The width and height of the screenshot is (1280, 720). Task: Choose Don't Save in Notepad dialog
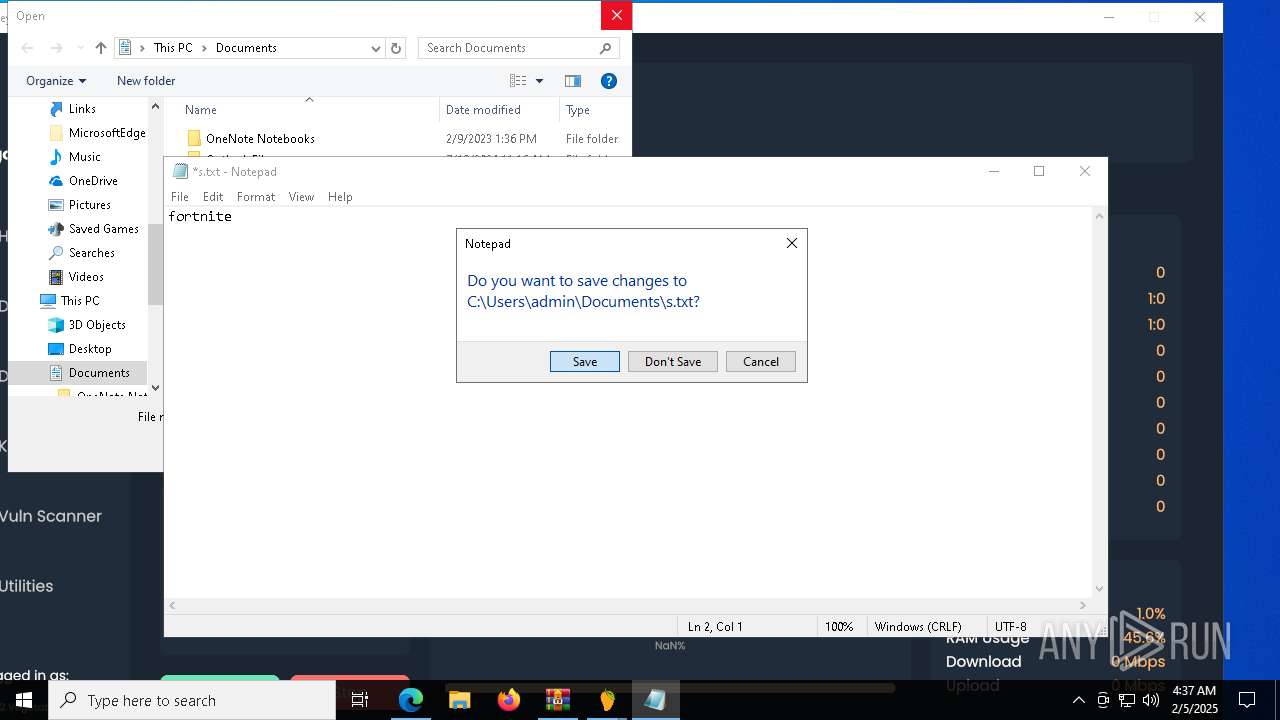pyautogui.click(x=673, y=362)
